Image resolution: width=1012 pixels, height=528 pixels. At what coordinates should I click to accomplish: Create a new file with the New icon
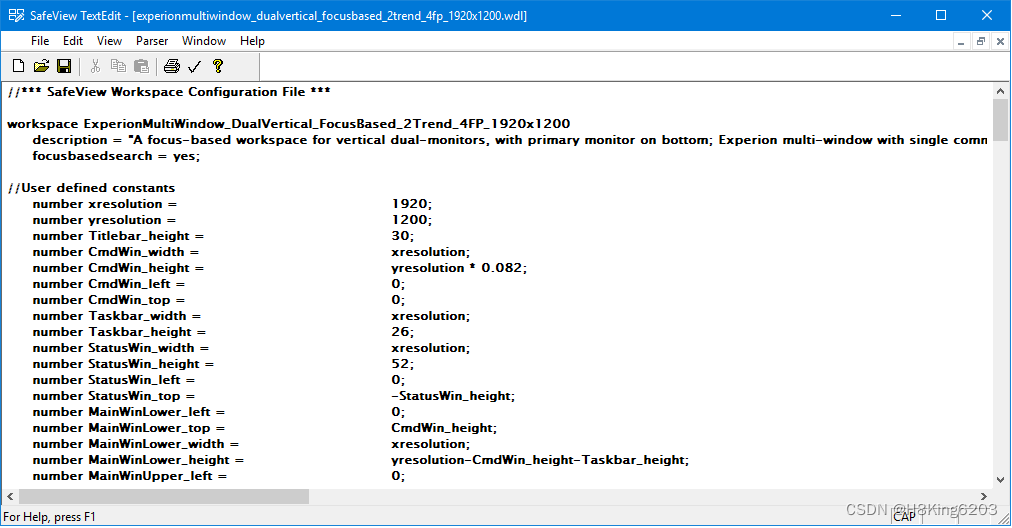tap(19, 66)
